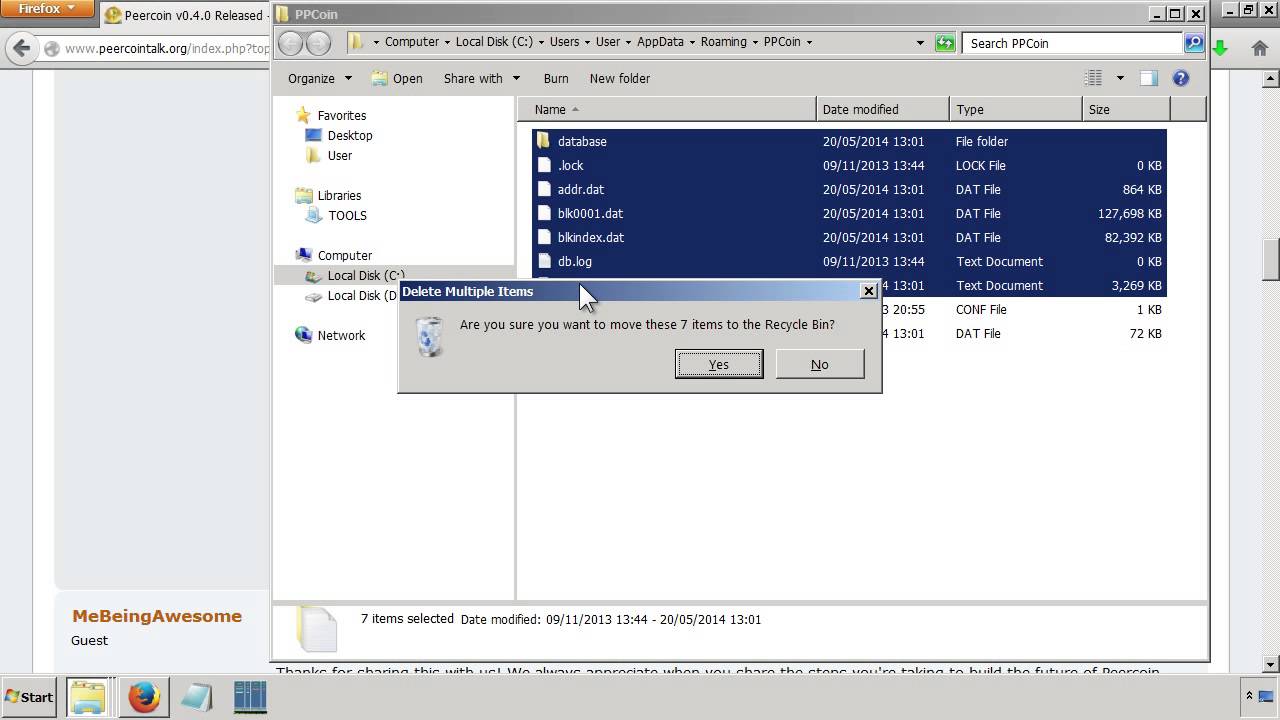Sort by the Name column header
The height and width of the screenshot is (720, 1280).
(667, 109)
